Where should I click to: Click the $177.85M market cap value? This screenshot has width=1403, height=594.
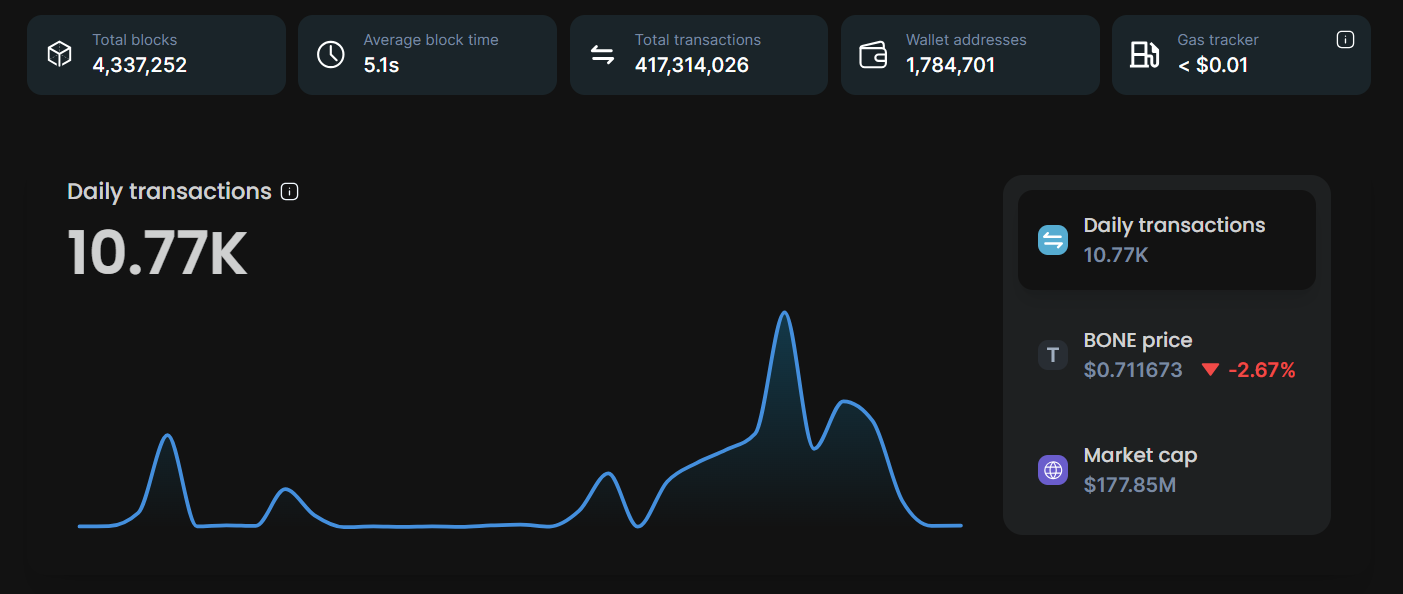tap(1130, 485)
